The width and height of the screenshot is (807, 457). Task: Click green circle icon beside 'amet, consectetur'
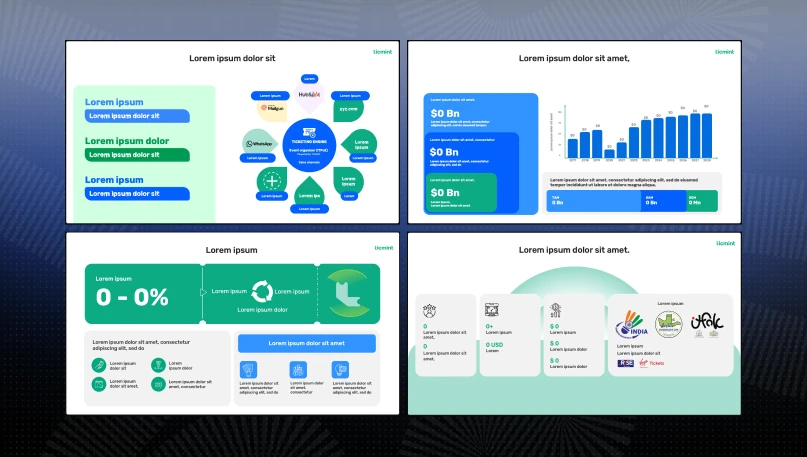(158, 384)
